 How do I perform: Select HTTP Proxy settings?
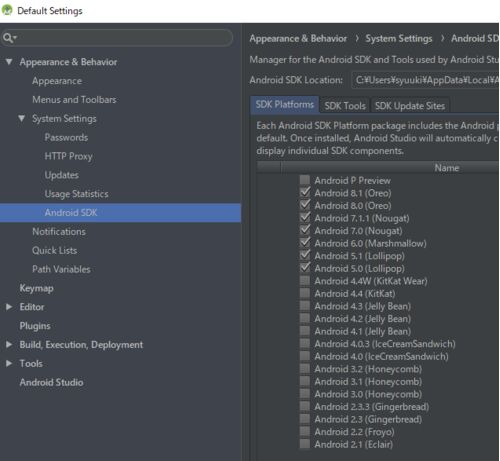click(x=69, y=156)
